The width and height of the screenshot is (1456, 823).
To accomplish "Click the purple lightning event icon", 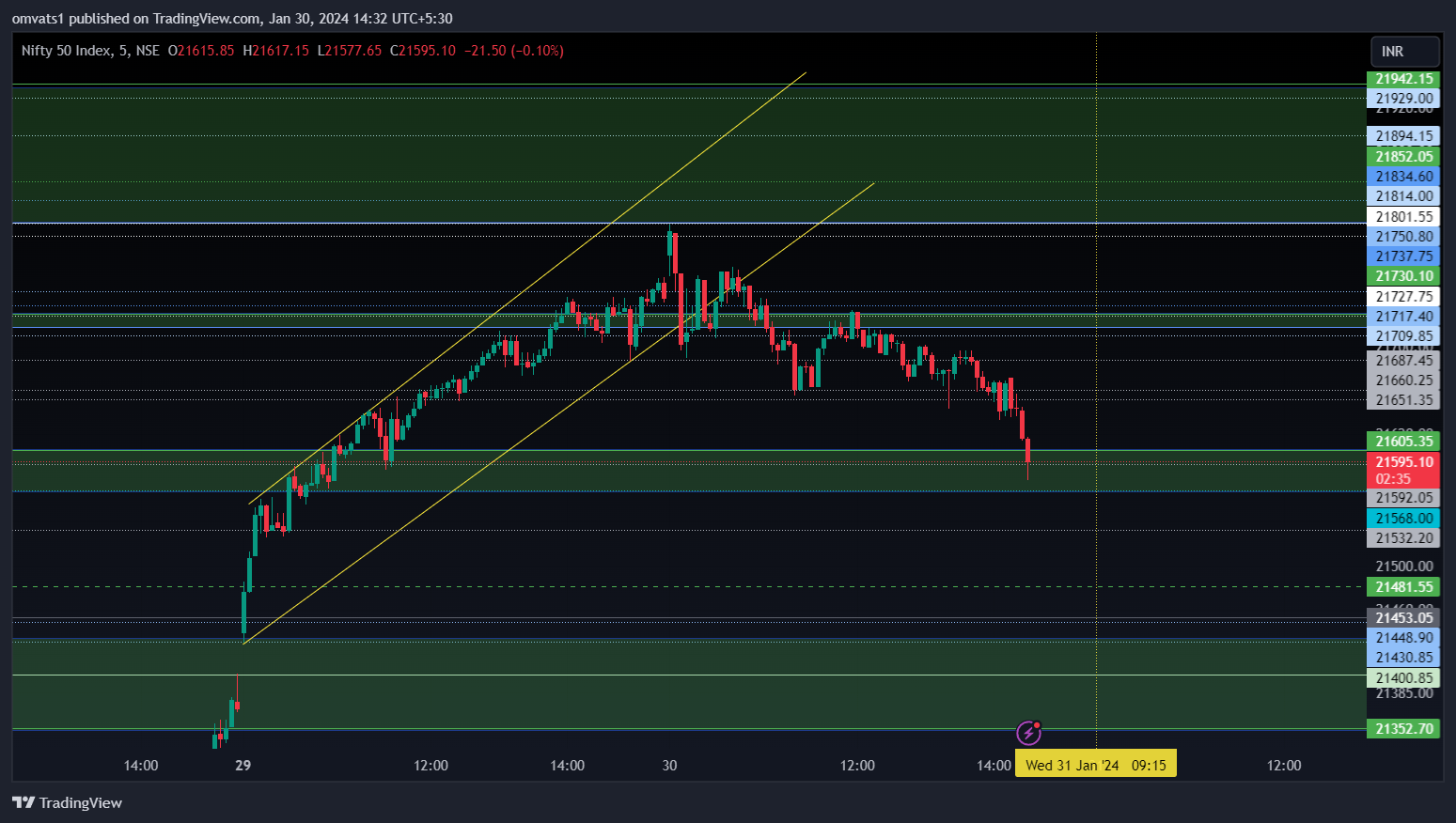I will [1029, 733].
